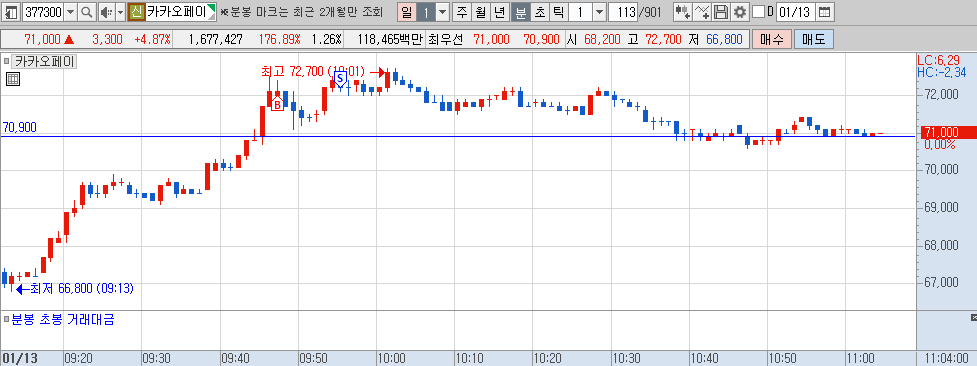The image size is (977, 366).
Task: Click the 10:00 time axis label
Action: 391,359
